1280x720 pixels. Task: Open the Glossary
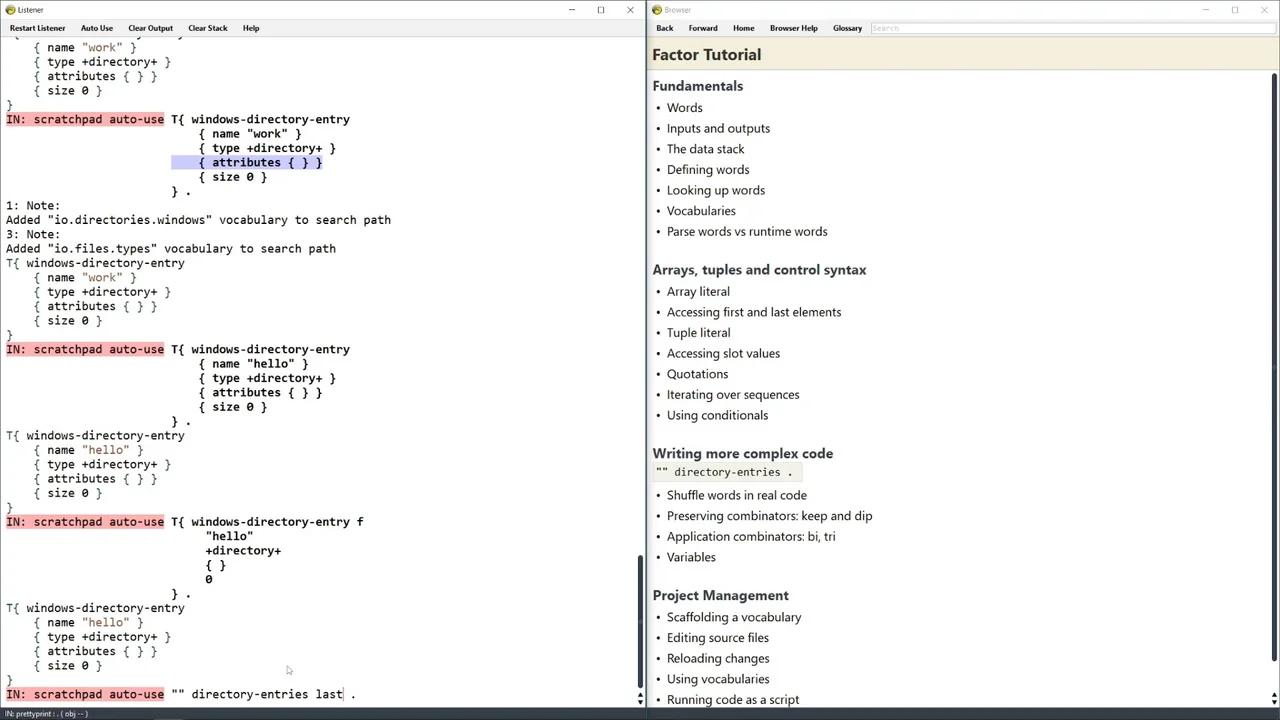point(847,27)
